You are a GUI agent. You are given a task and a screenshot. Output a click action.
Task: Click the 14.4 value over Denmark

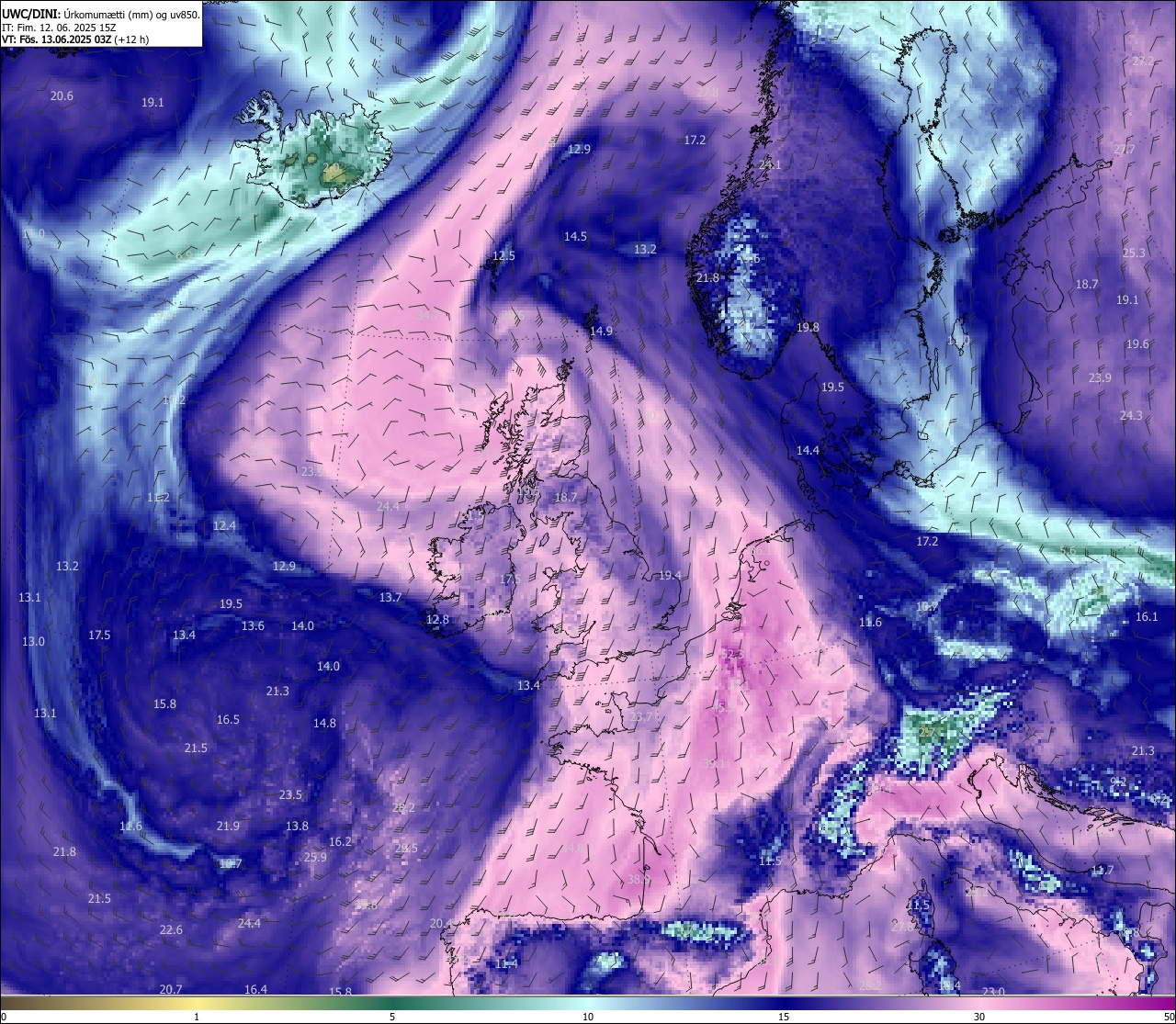[x=808, y=450]
